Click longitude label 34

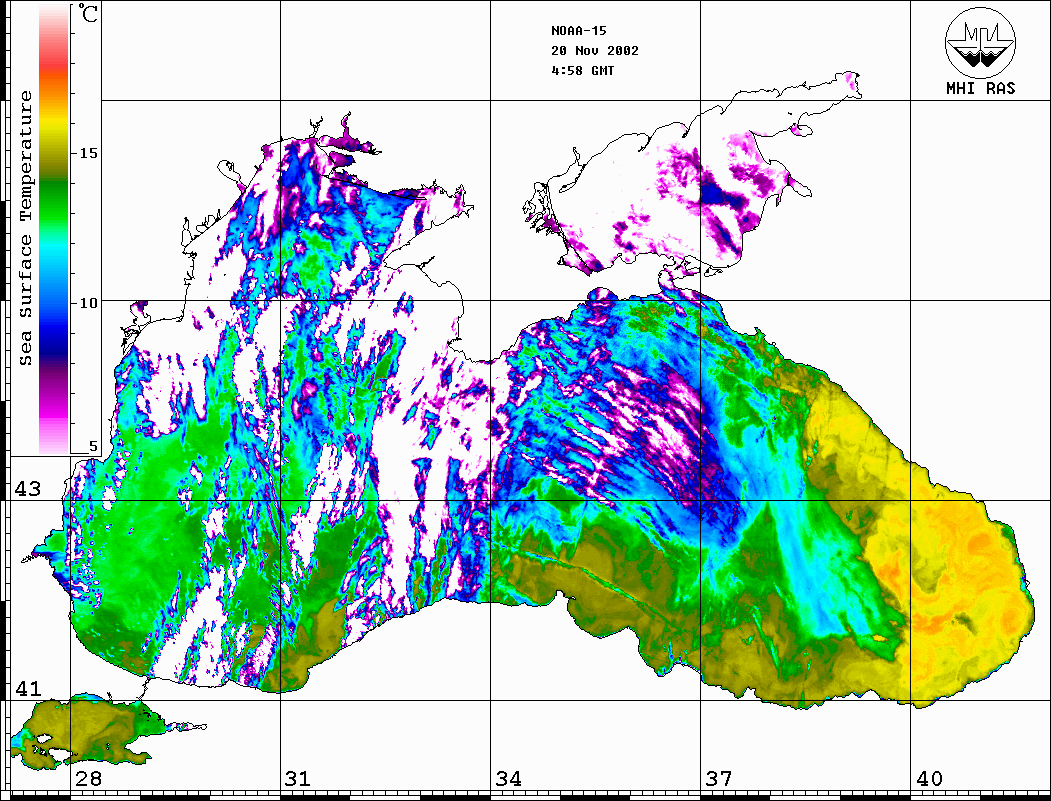click(x=508, y=778)
